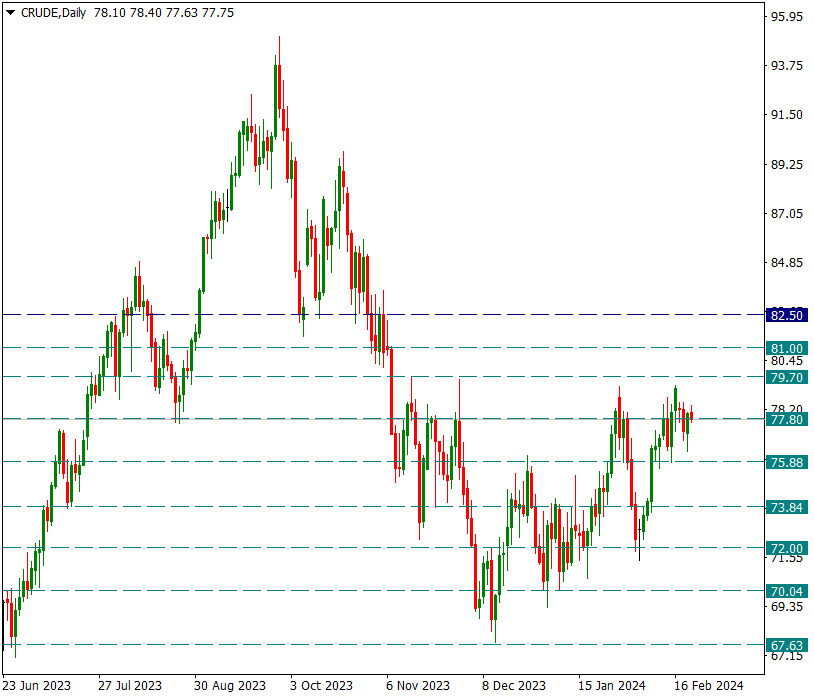Click the 15 Jan 2024 date label

click(x=612, y=686)
